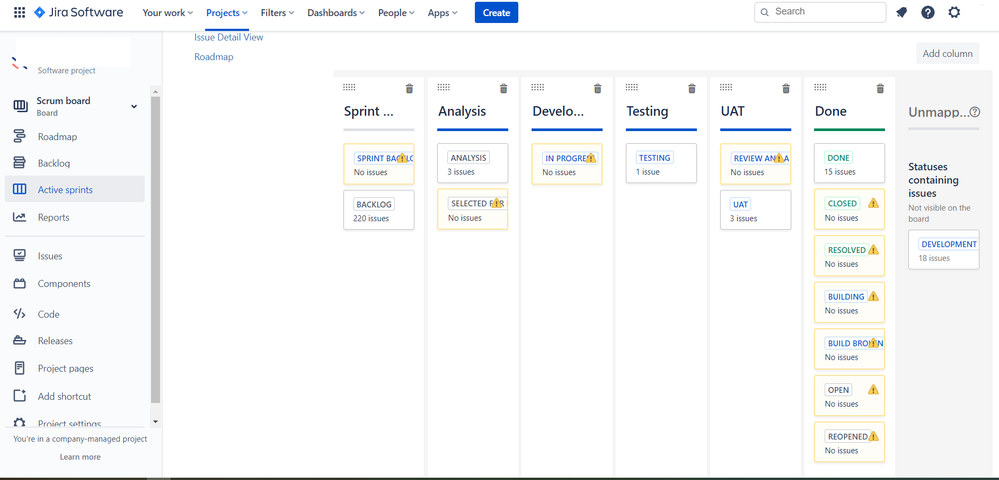Open the app switcher grid icon

[x=20, y=12]
